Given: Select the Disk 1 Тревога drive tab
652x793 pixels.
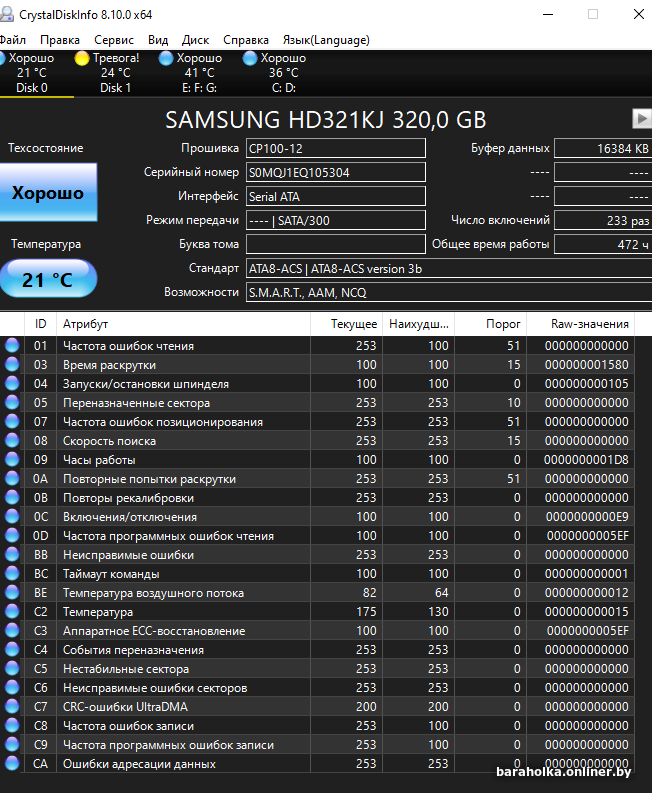Looking at the screenshot, I should pyautogui.click(x=115, y=73).
